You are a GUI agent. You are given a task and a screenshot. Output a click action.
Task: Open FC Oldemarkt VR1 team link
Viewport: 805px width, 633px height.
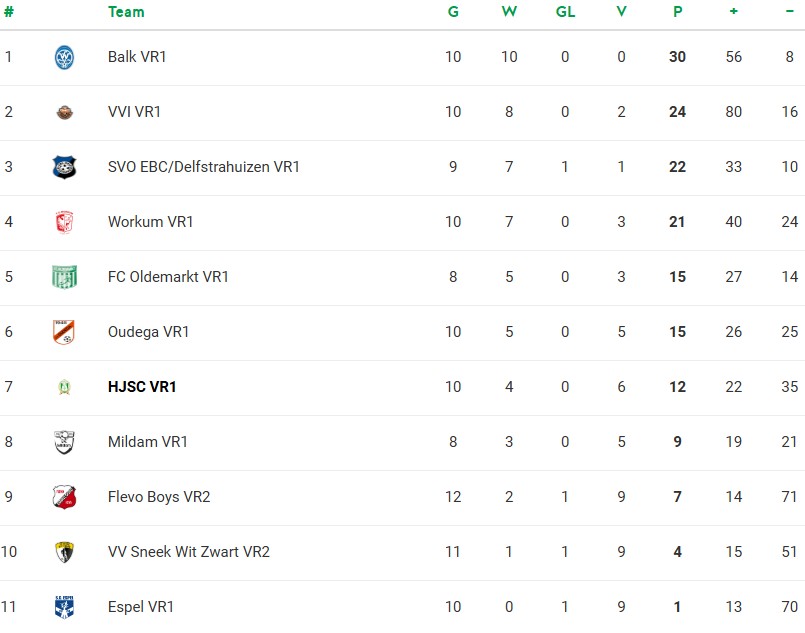point(168,277)
